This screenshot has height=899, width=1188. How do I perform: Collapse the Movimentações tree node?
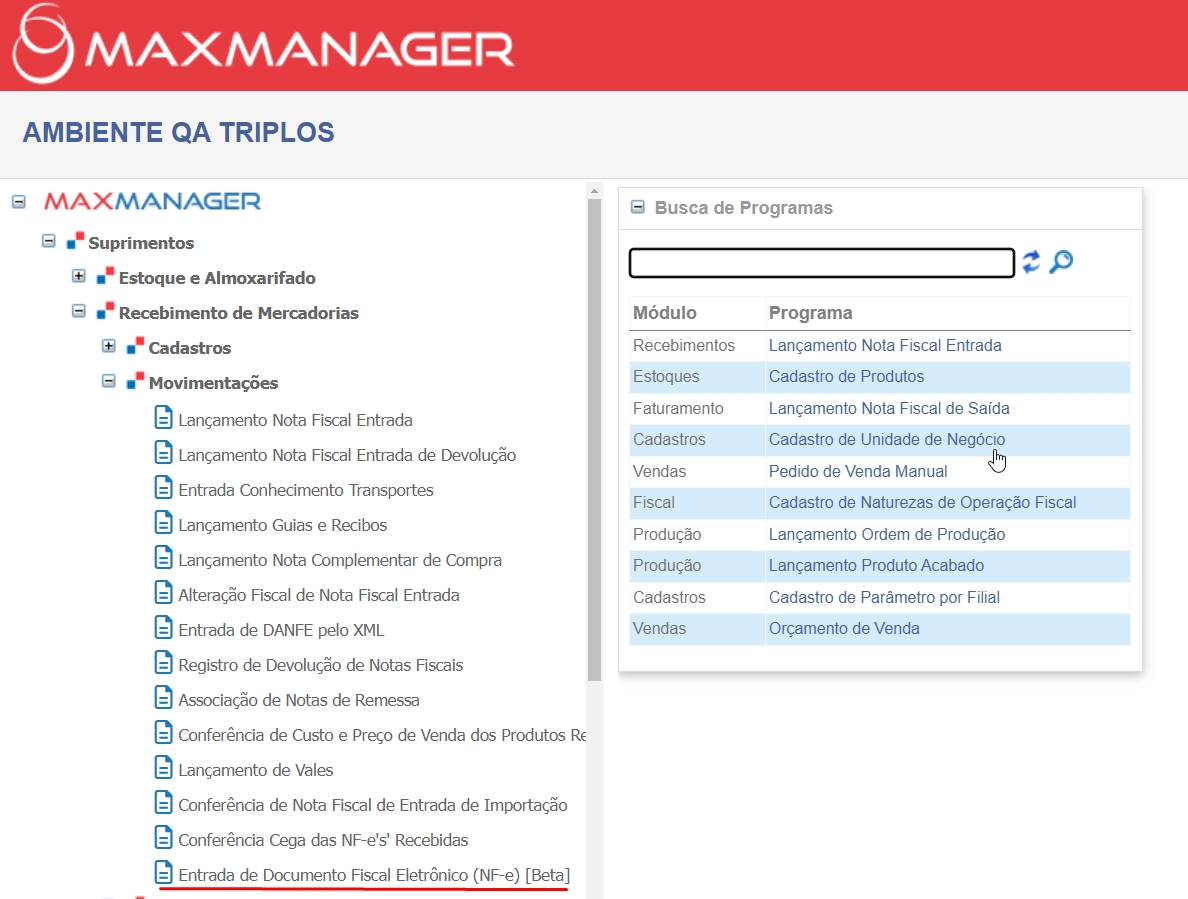(109, 381)
